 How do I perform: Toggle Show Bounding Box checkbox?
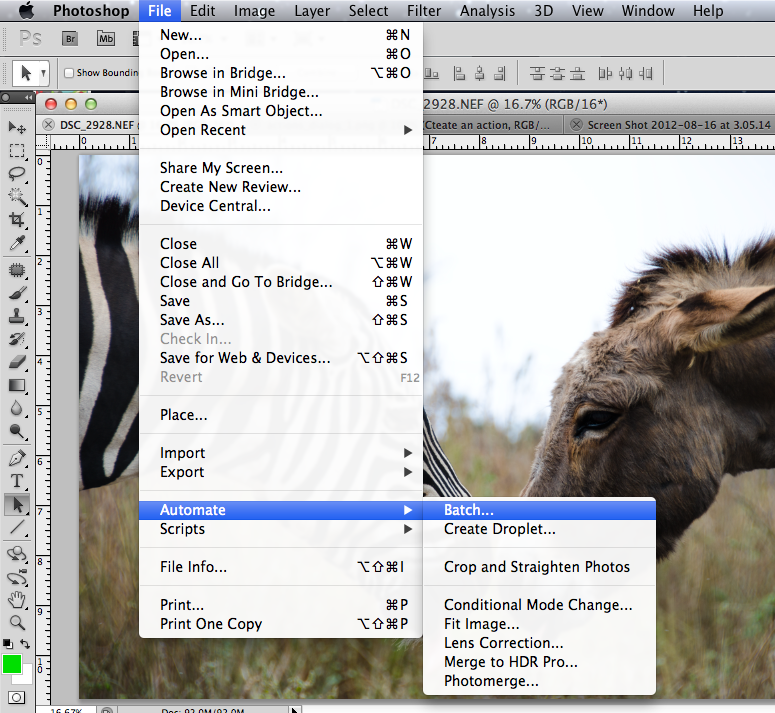click(69, 73)
